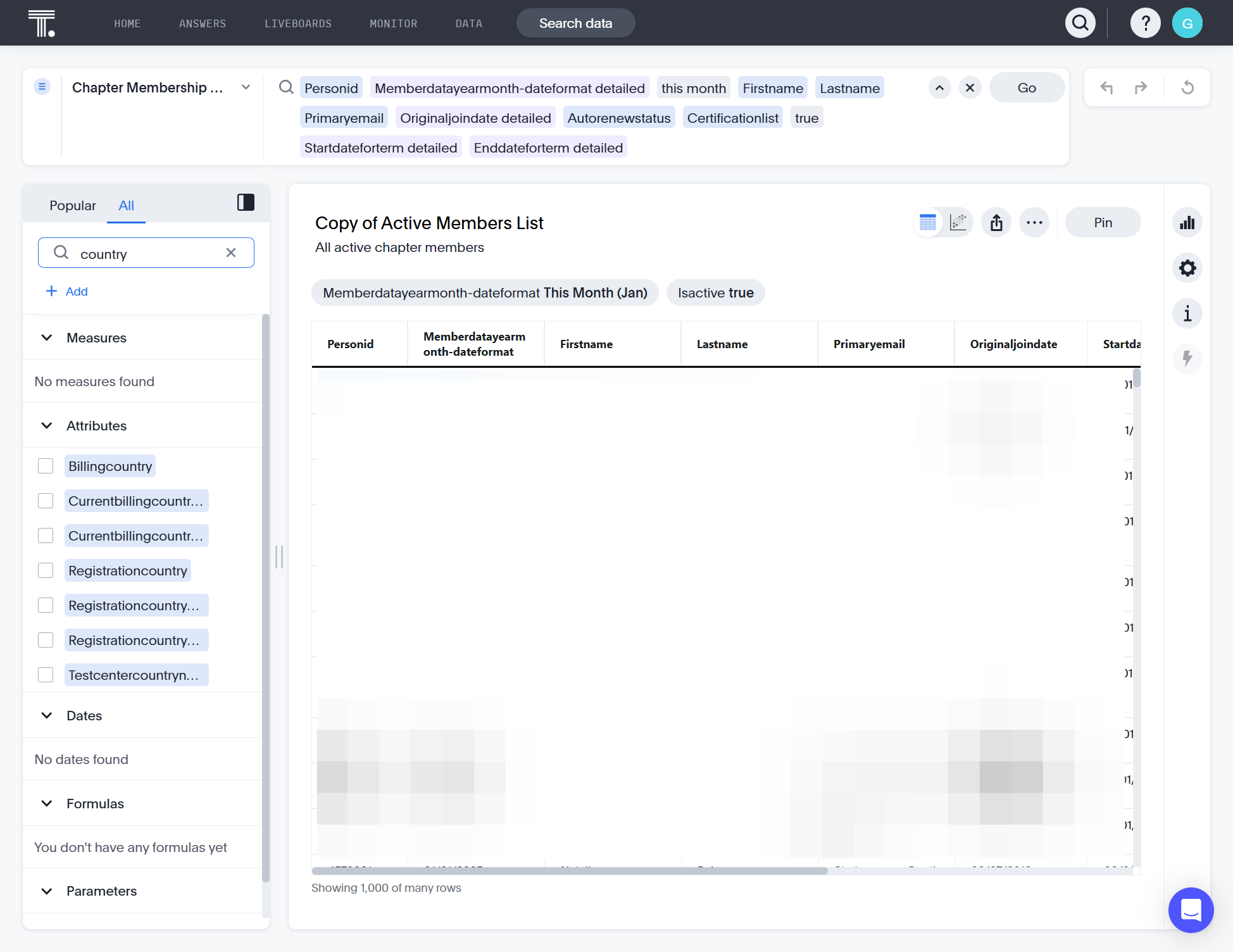Collapse the data panel icon

246,203
